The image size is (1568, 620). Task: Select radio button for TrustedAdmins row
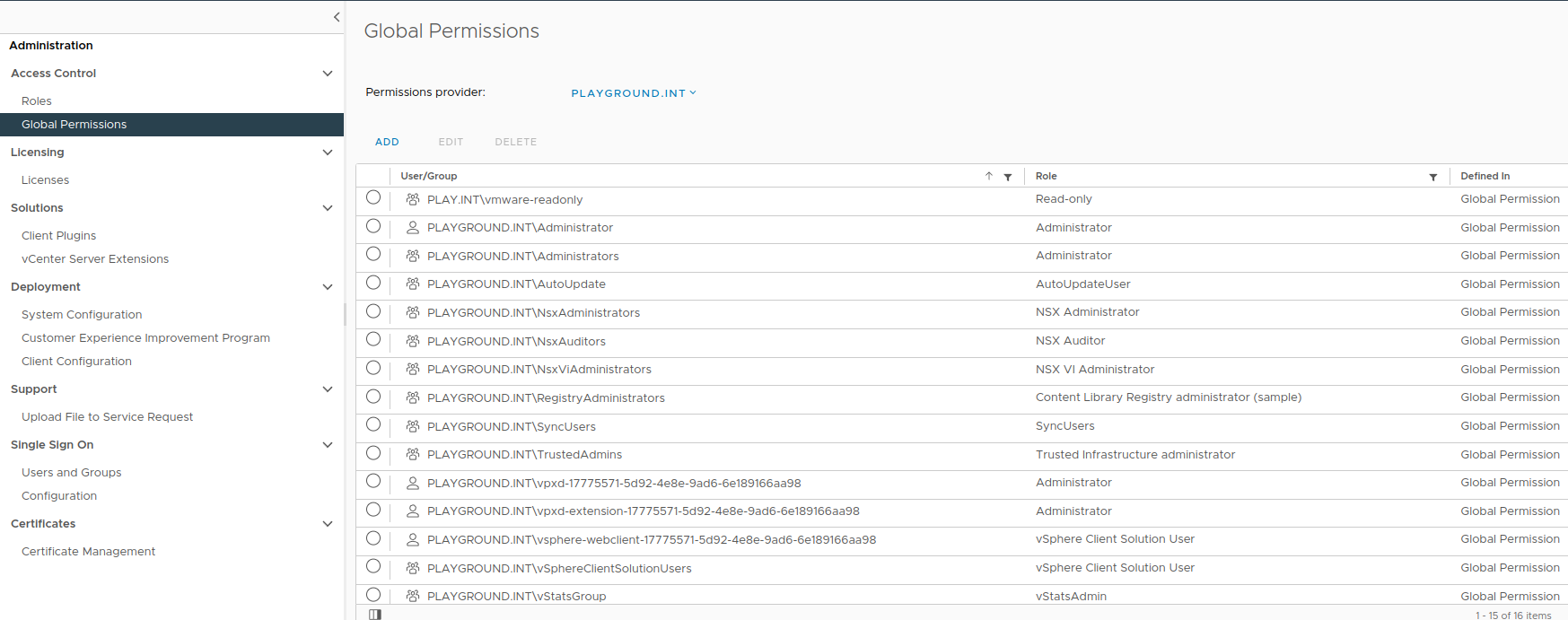click(373, 454)
